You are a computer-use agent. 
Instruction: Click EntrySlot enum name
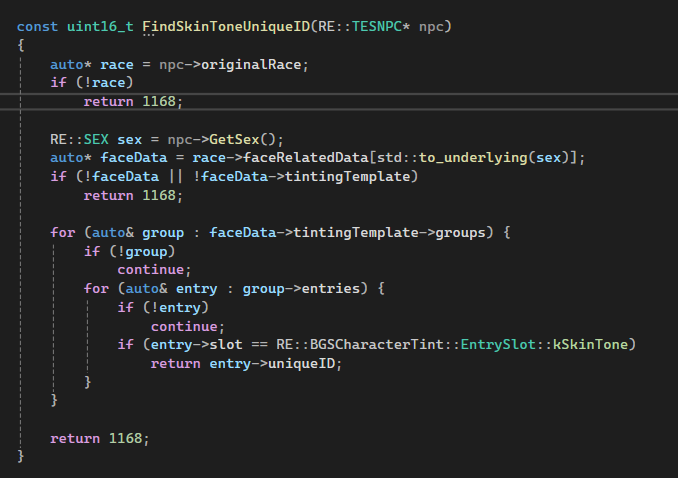[x=498, y=345]
